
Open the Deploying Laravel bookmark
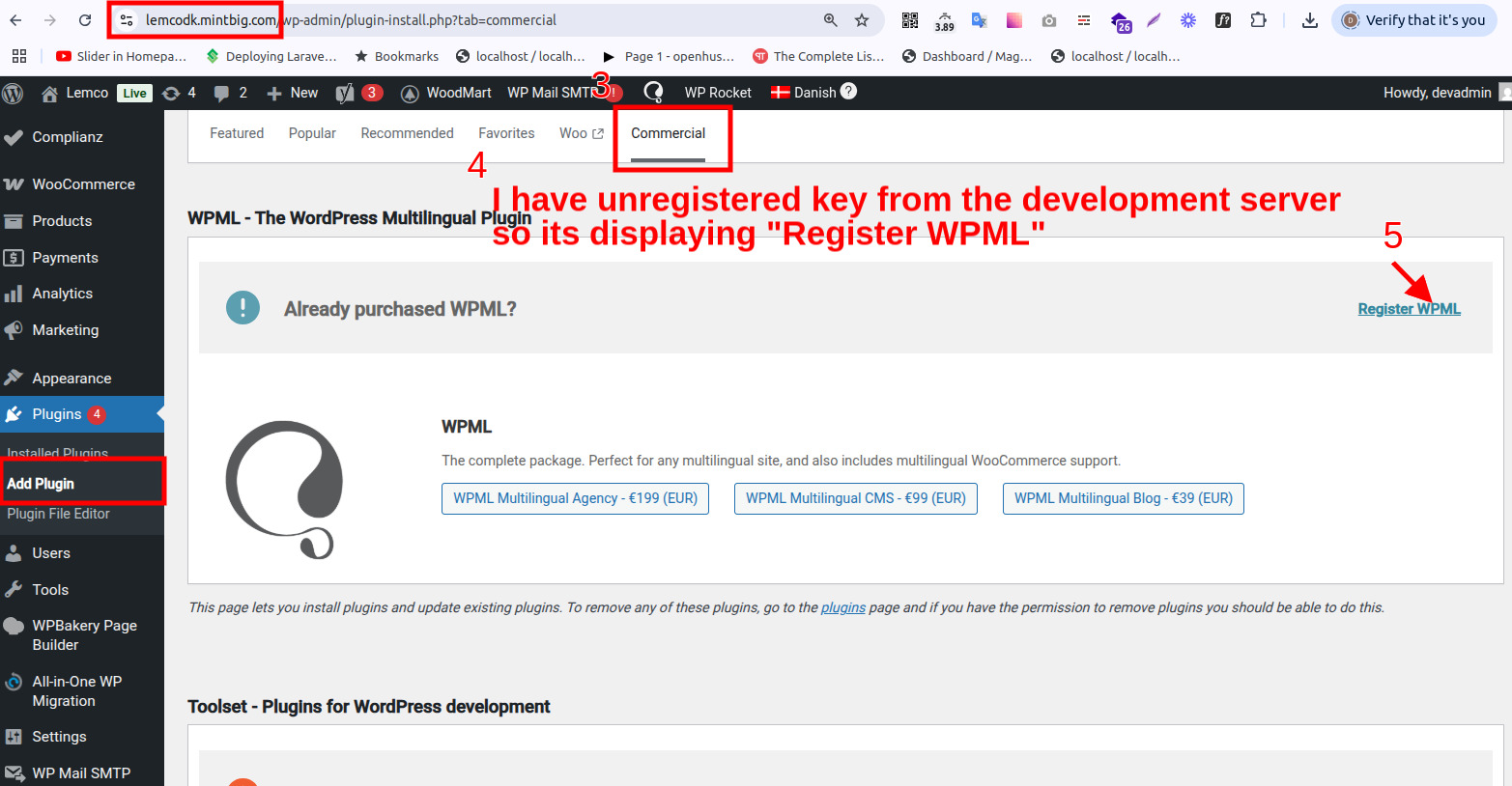click(271, 56)
